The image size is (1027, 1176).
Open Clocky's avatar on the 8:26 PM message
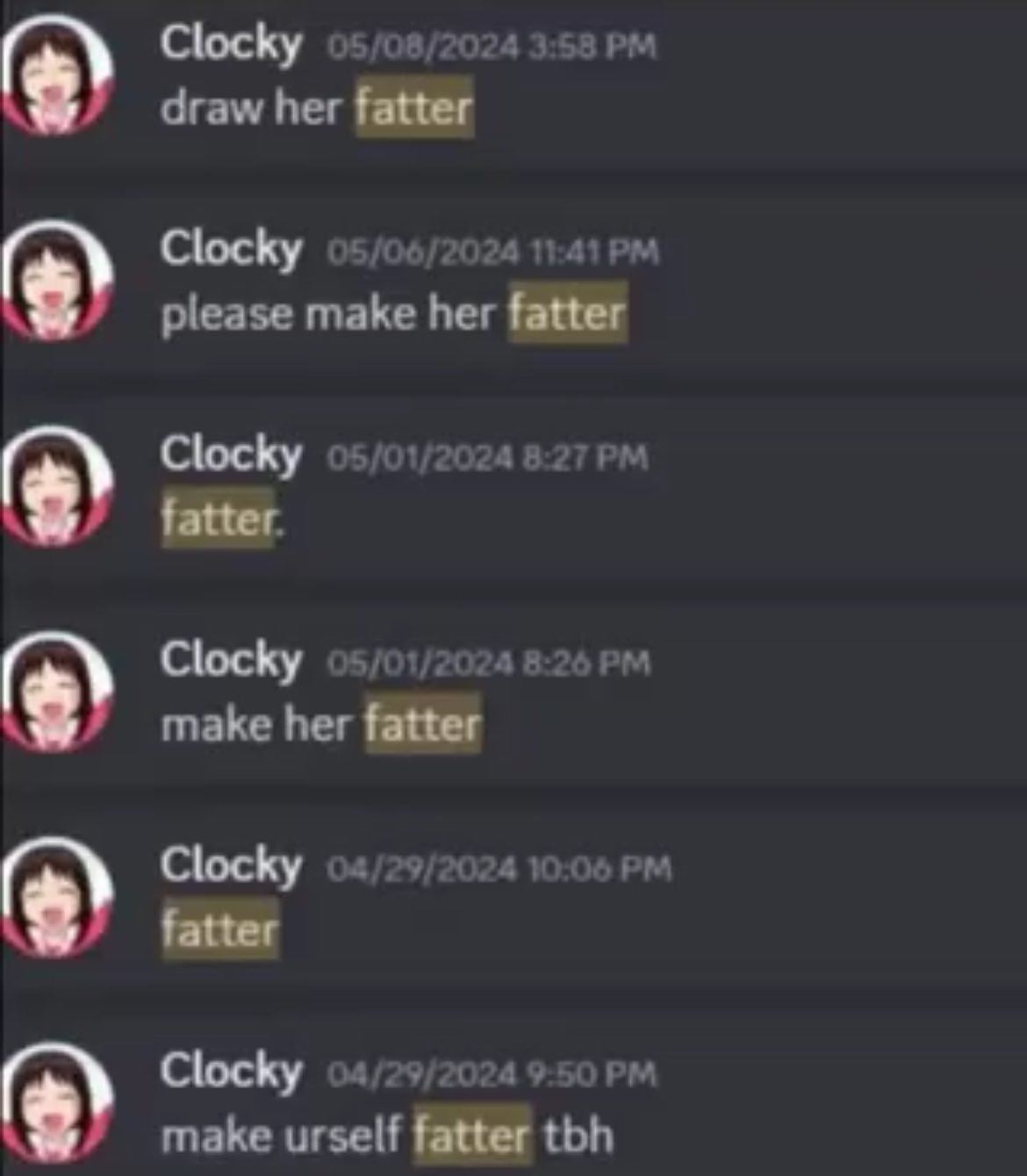tap(57, 692)
